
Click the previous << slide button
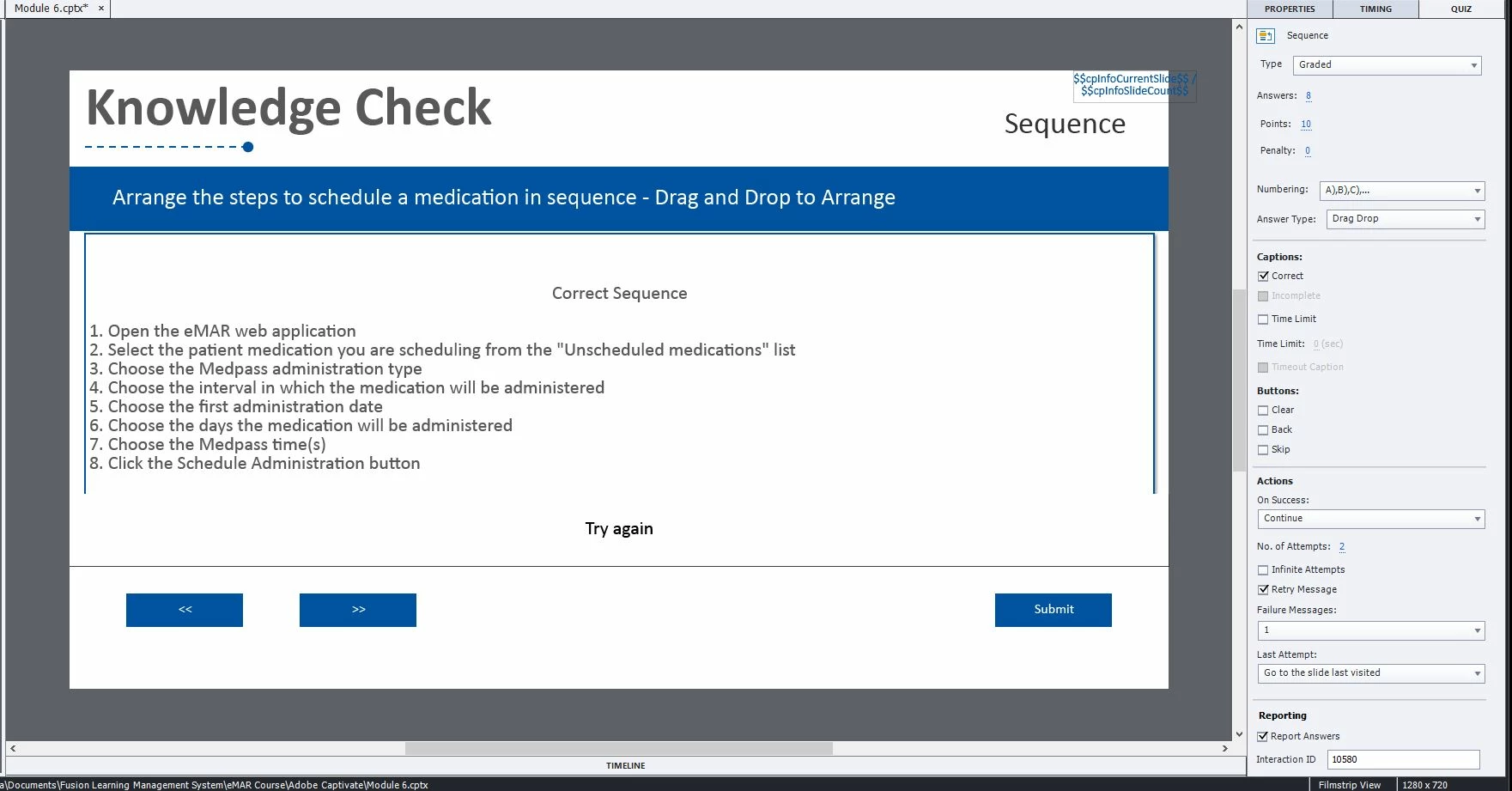coord(185,610)
